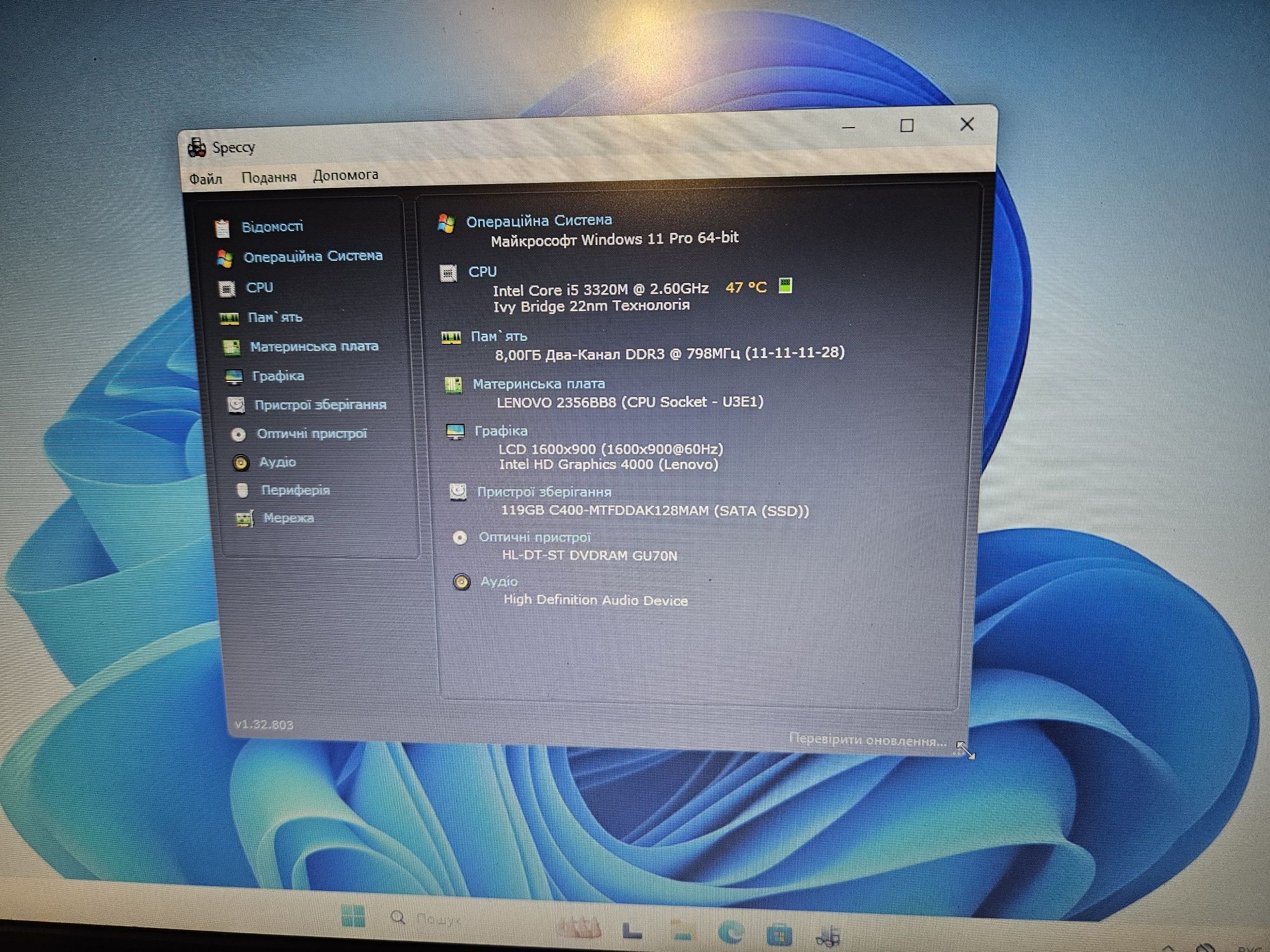Click the sidebar monitor graphics icon
1270x952 pixels.
tap(234, 377)
